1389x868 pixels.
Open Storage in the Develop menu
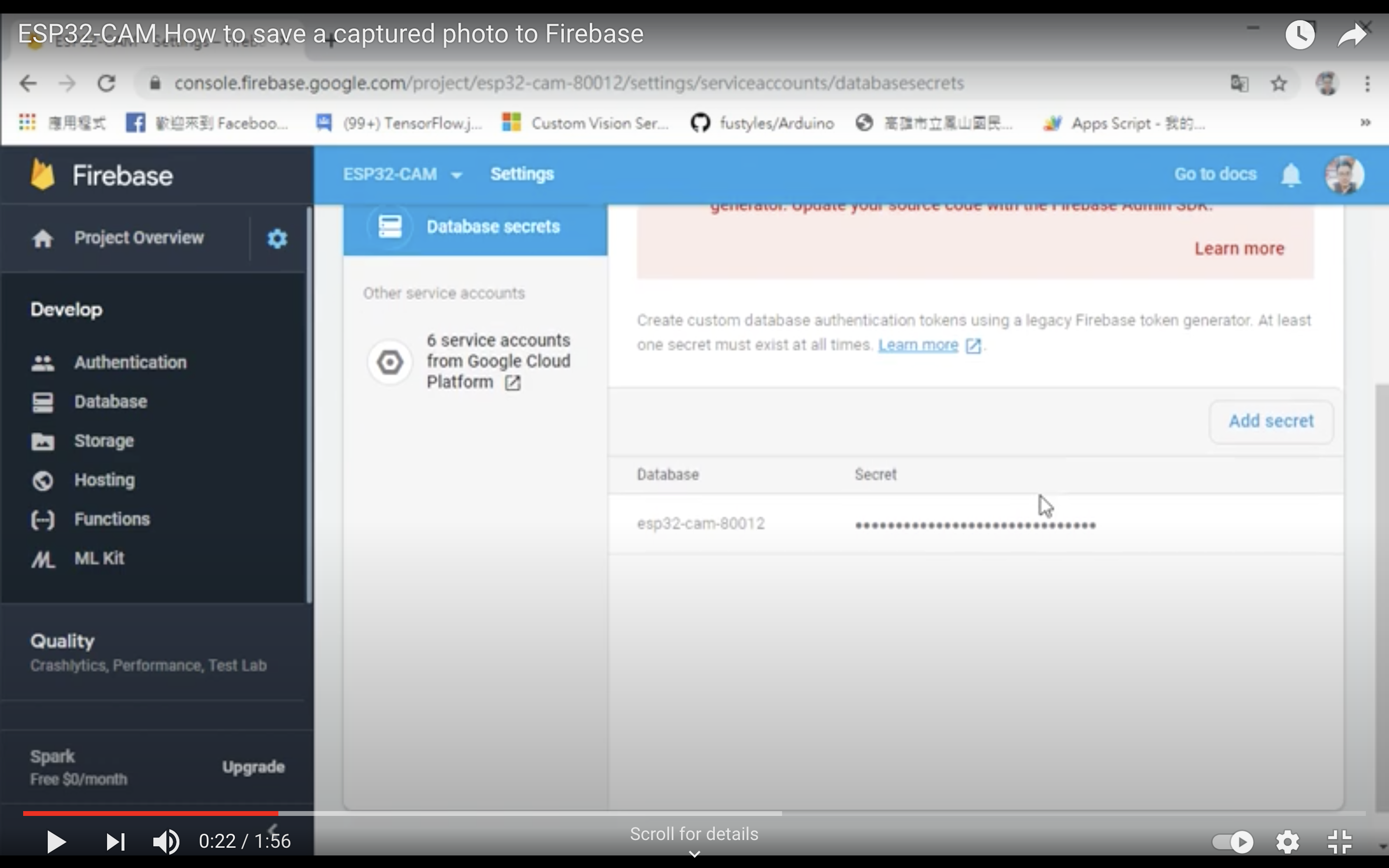(82, 441)
